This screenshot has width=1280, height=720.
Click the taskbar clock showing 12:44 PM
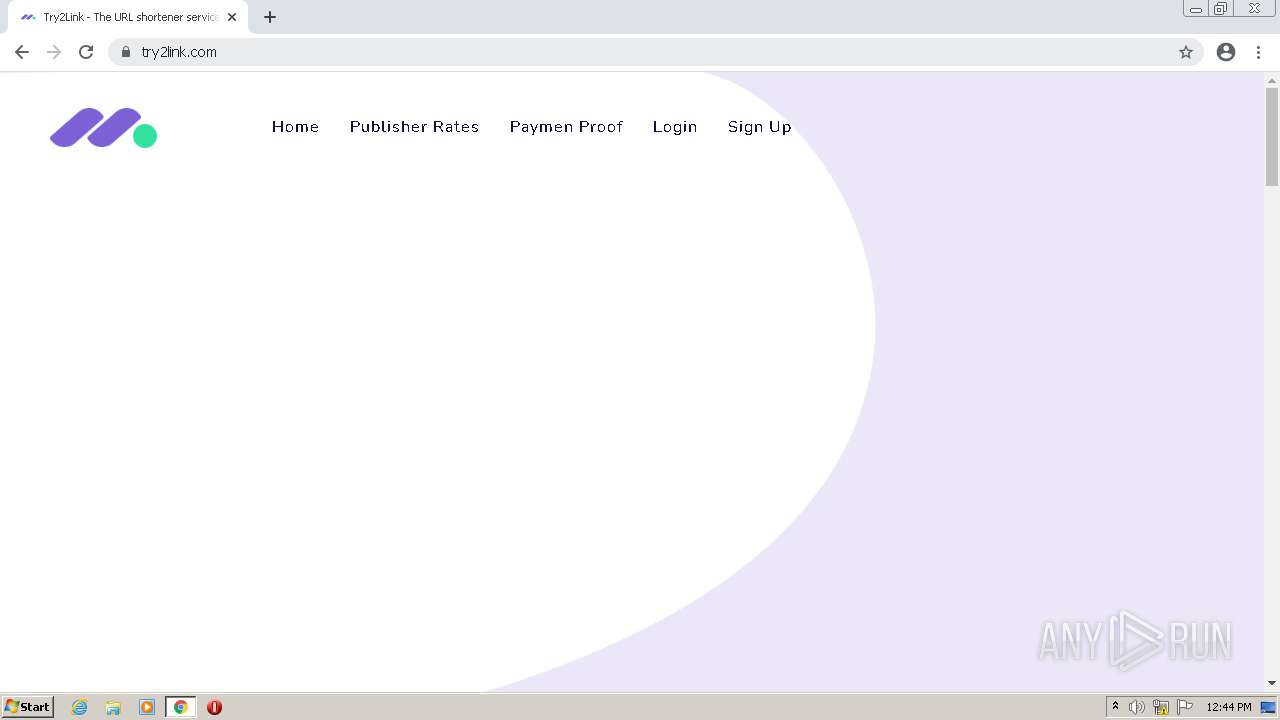tap(1229, 707)
